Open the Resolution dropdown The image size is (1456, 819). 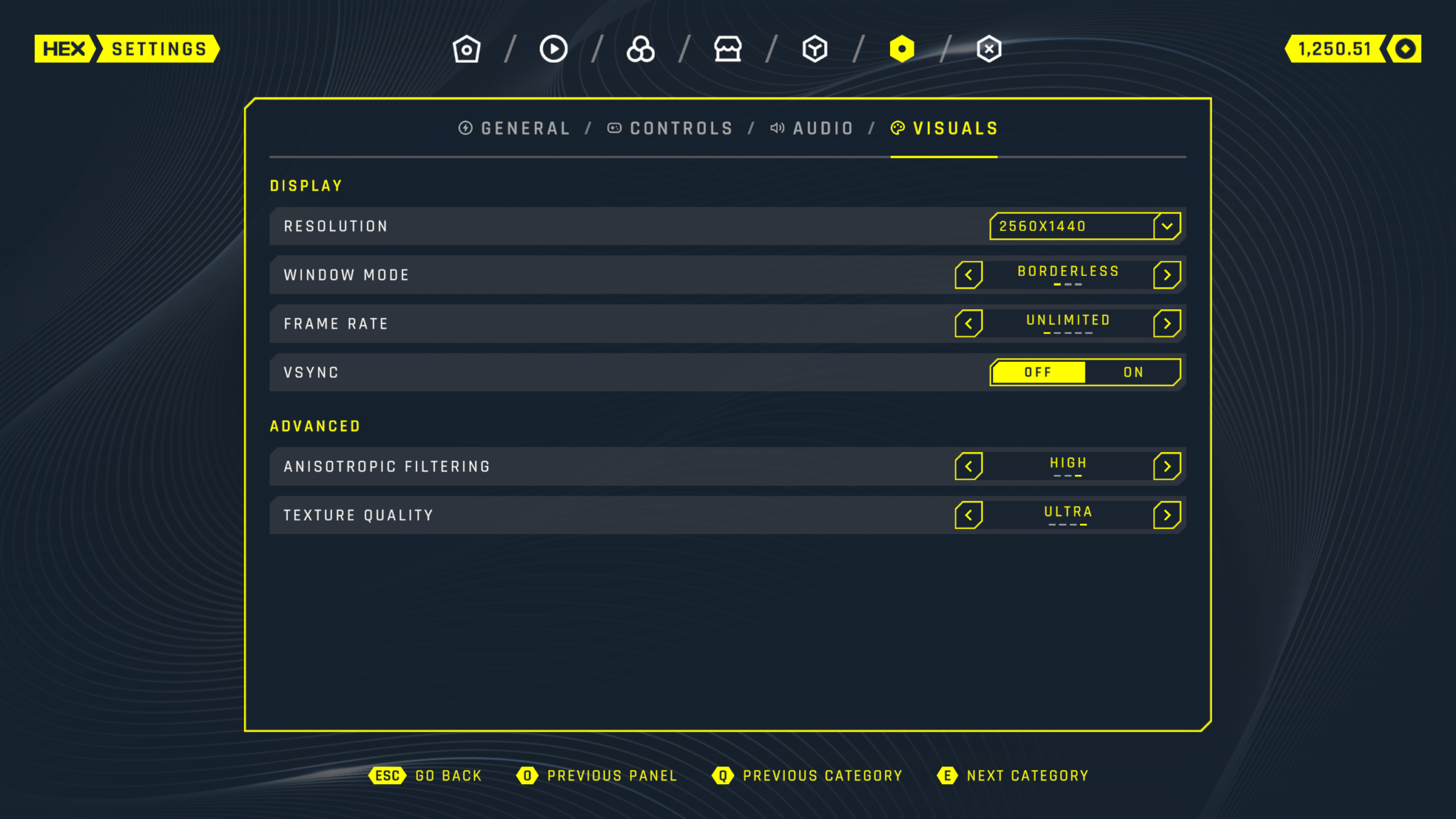pos(1085,226)
